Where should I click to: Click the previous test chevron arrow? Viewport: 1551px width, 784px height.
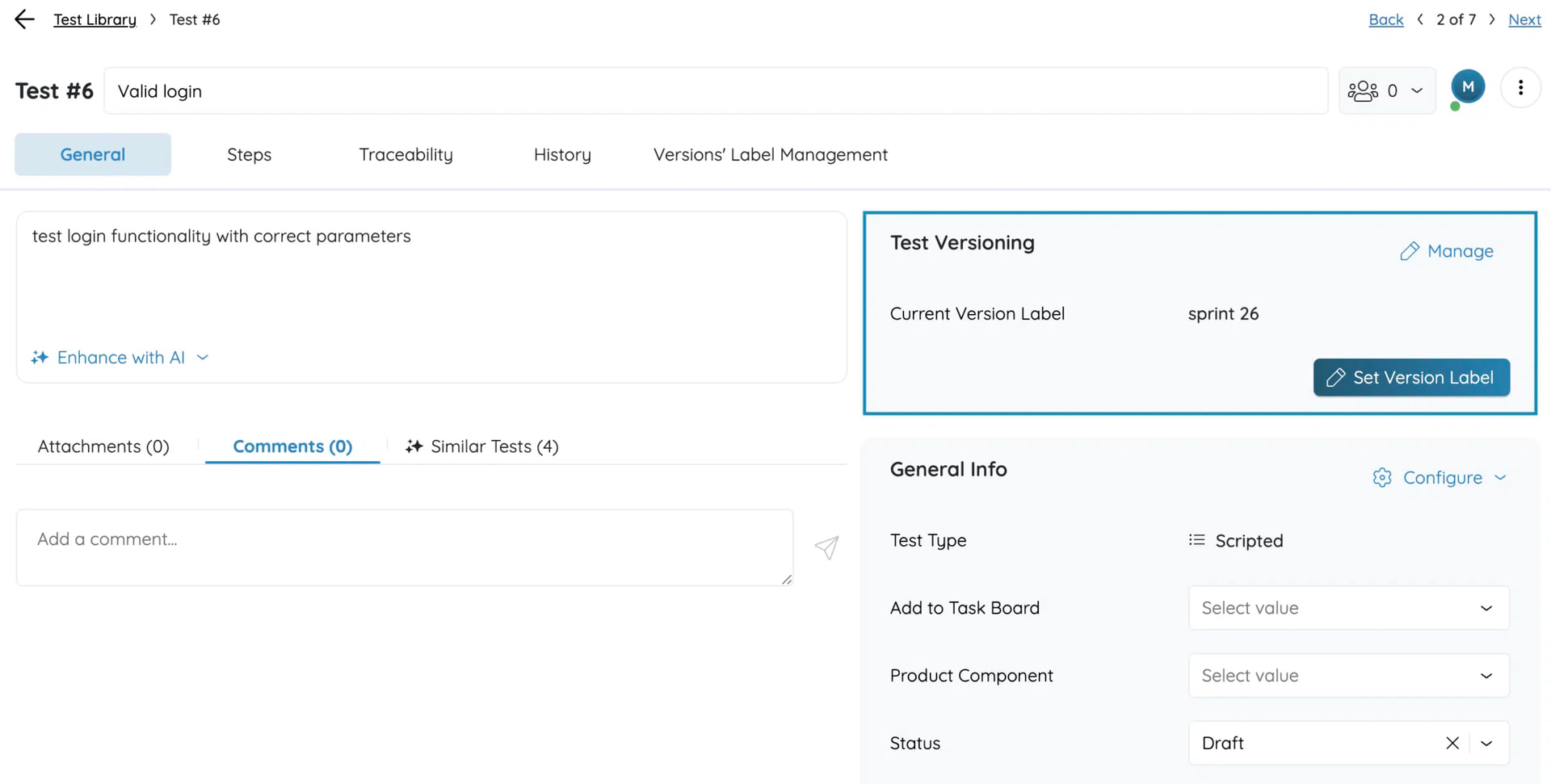(1420, 19)
